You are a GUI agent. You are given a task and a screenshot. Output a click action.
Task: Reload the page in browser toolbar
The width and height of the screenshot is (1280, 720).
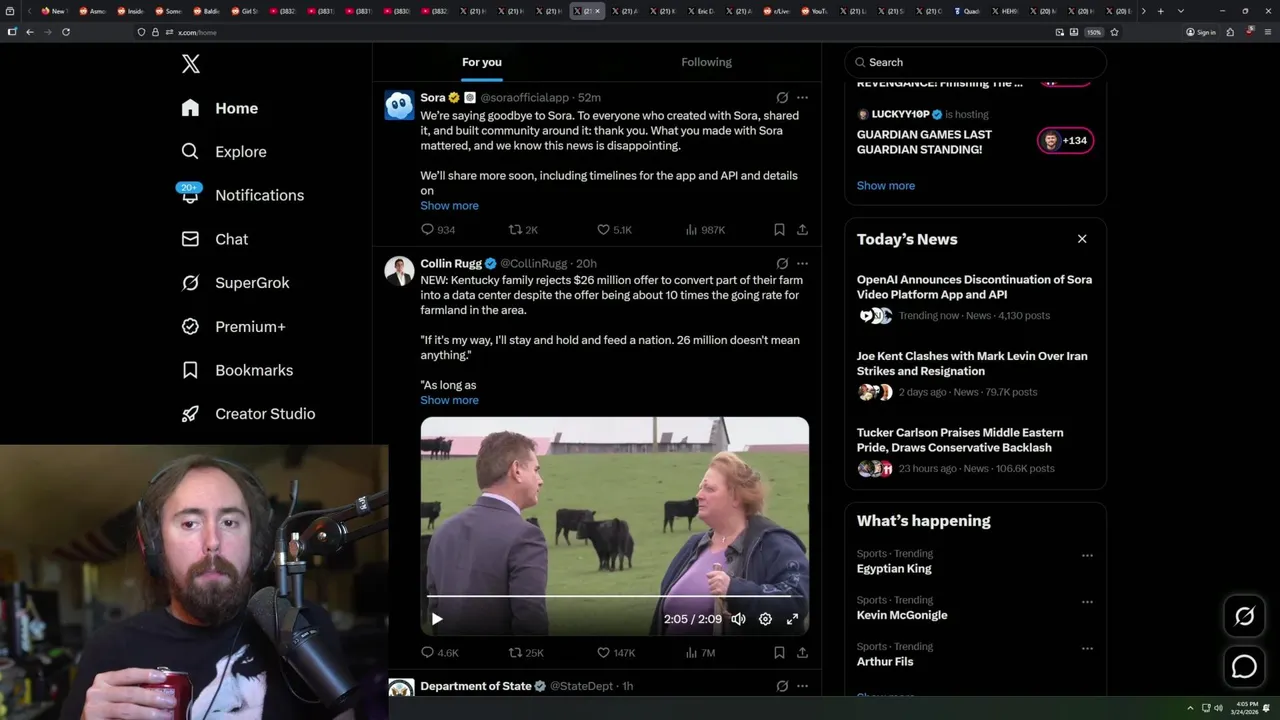(x=66, y=32)
